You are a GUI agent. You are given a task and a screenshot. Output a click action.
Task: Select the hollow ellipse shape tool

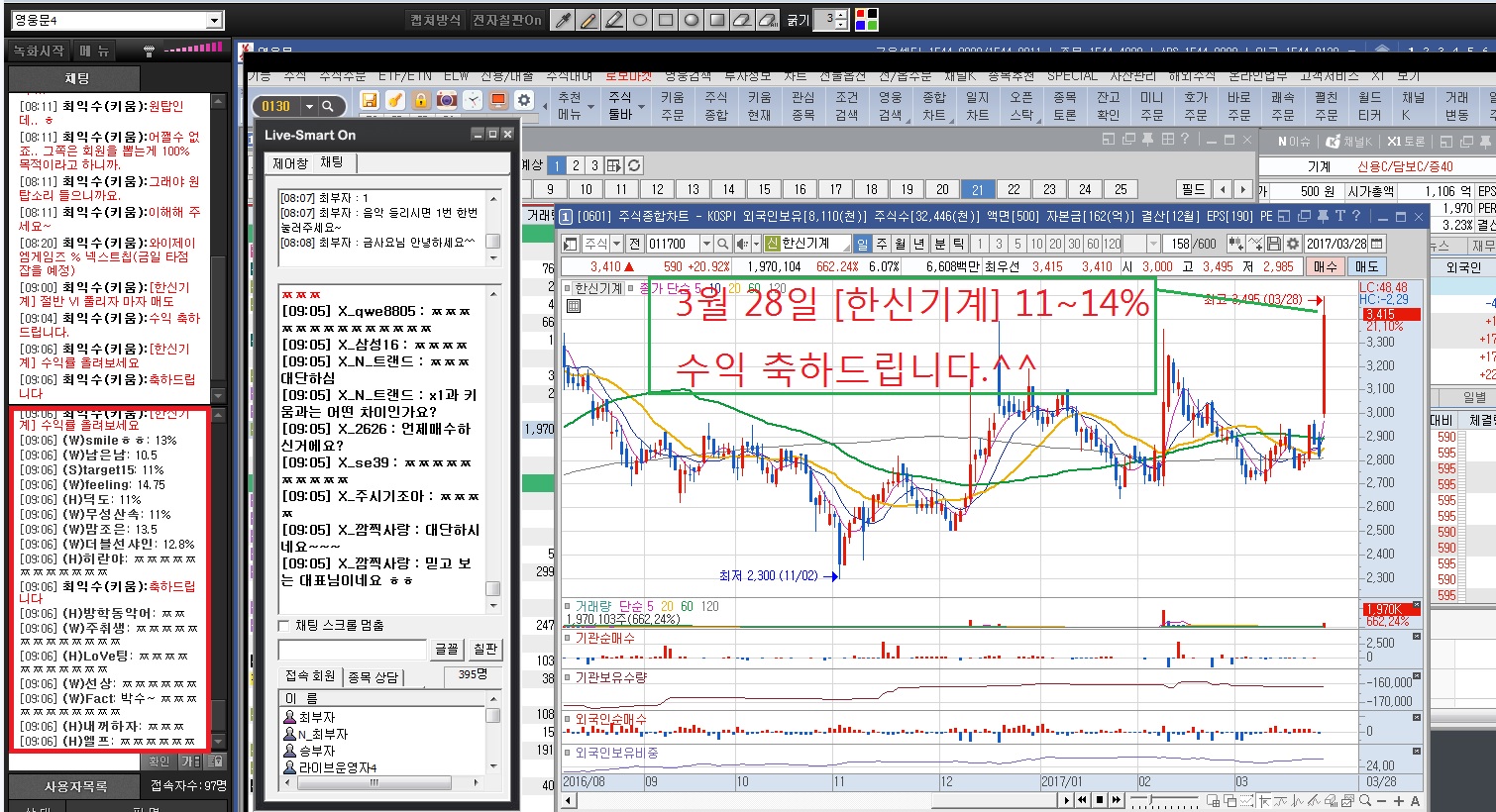pyautogui.click(x=640, y=20)
